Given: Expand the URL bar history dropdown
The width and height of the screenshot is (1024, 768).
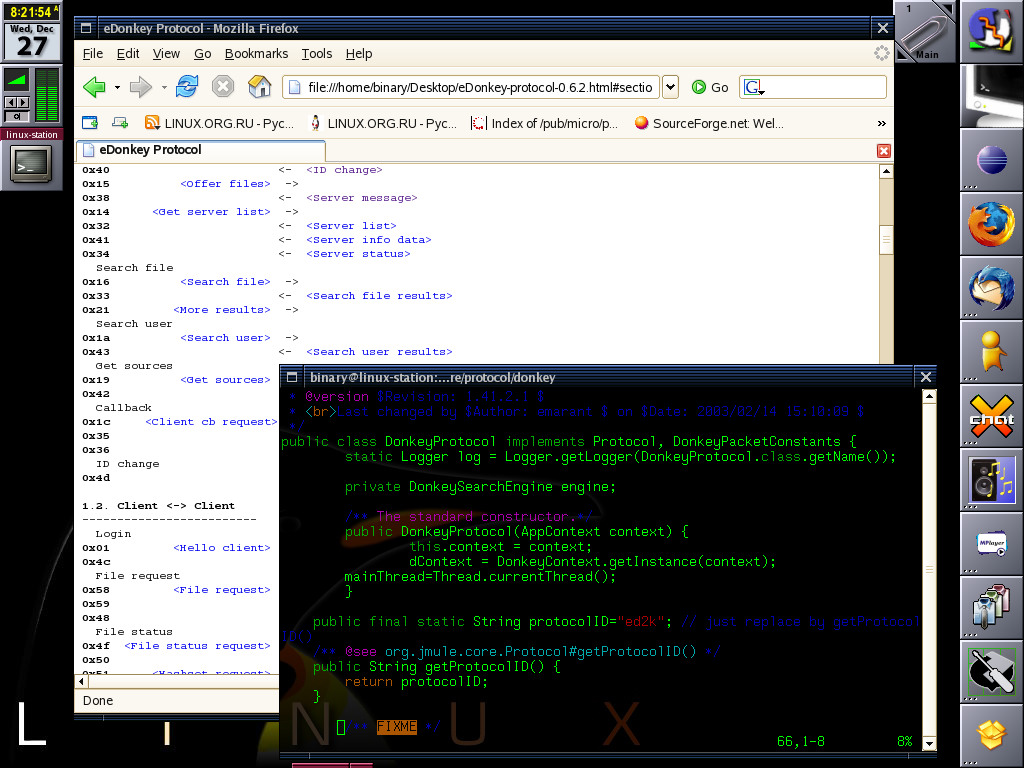Looking at the screenshot, I should tap(671, 87).
